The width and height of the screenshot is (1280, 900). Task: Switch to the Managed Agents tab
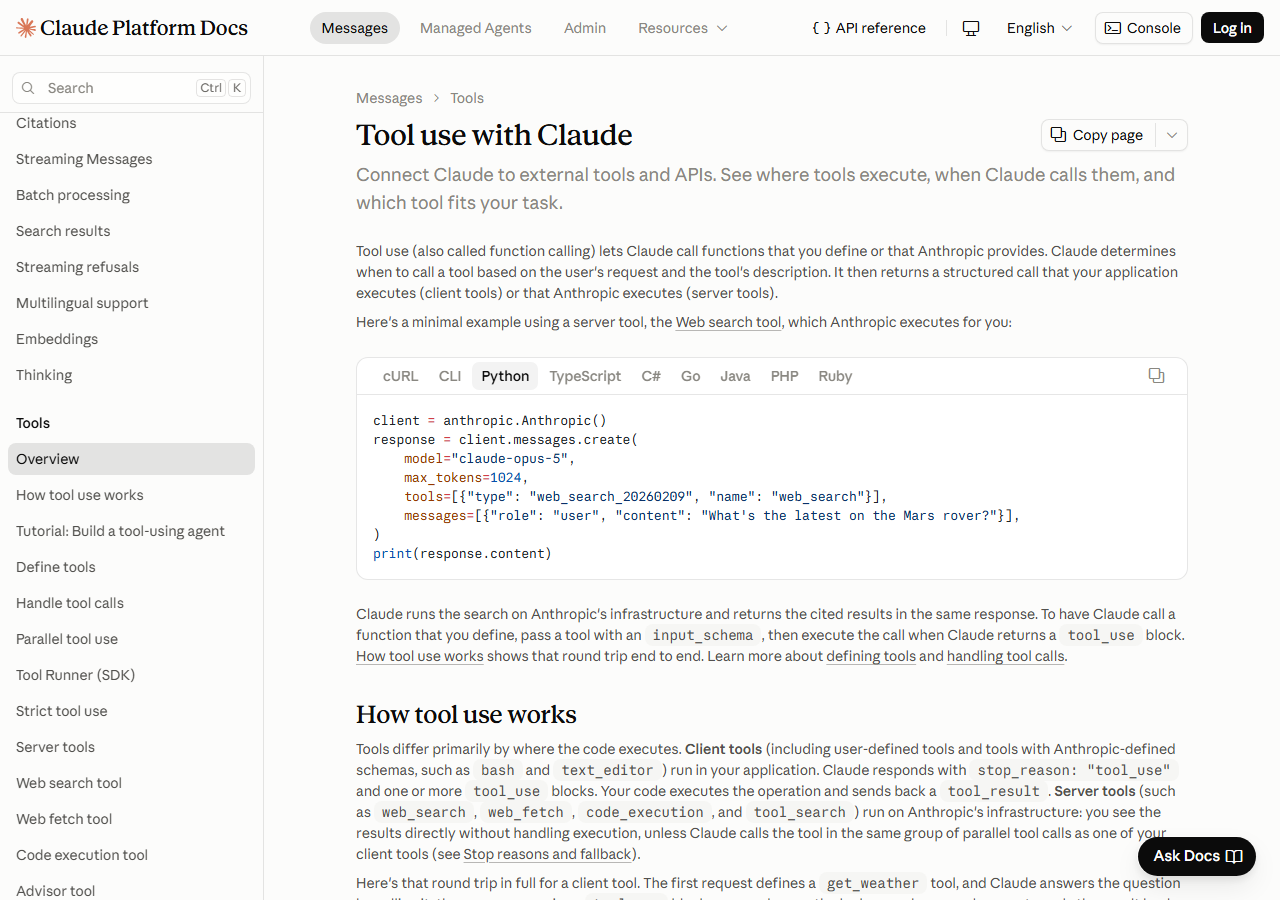click(x=476, y=28)
